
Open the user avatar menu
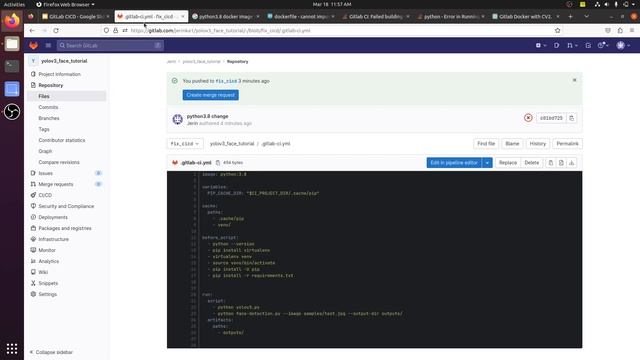coord(623,45)
